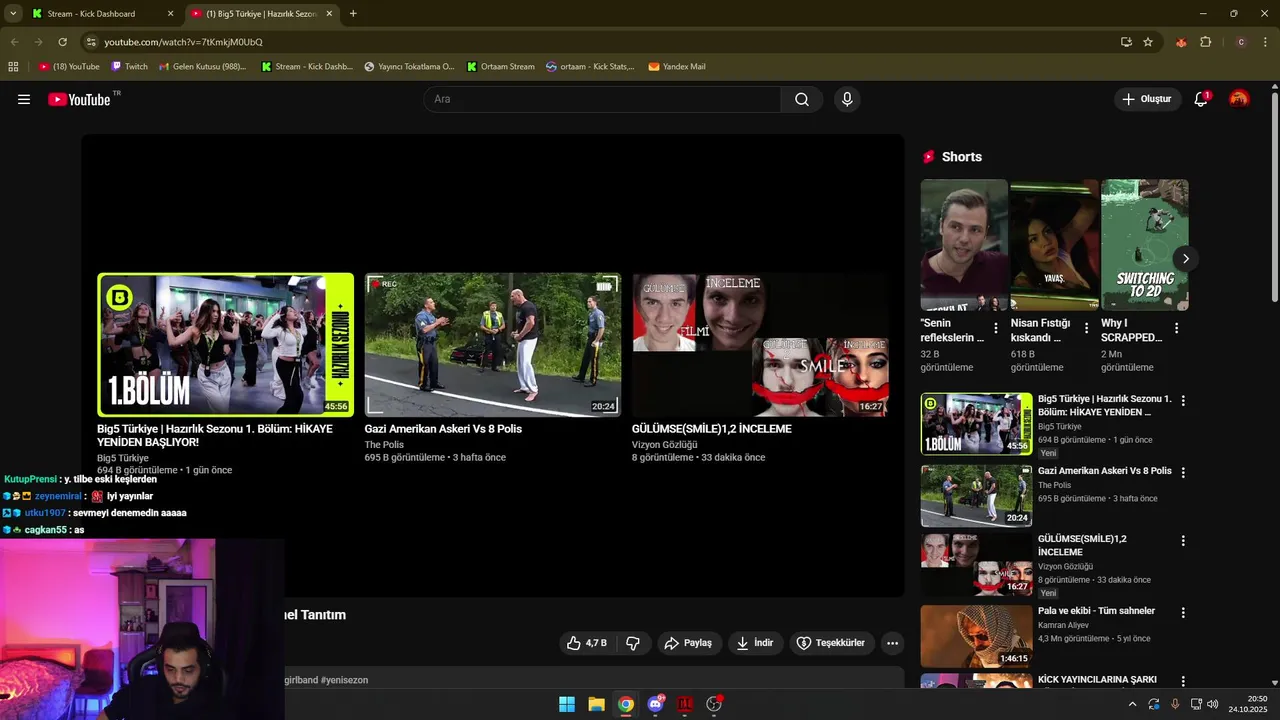Open the Yayıncı Tokatlama bookmark
Image resolution: width=1280 pixels, height=720 pixels.
coord(409,67)
